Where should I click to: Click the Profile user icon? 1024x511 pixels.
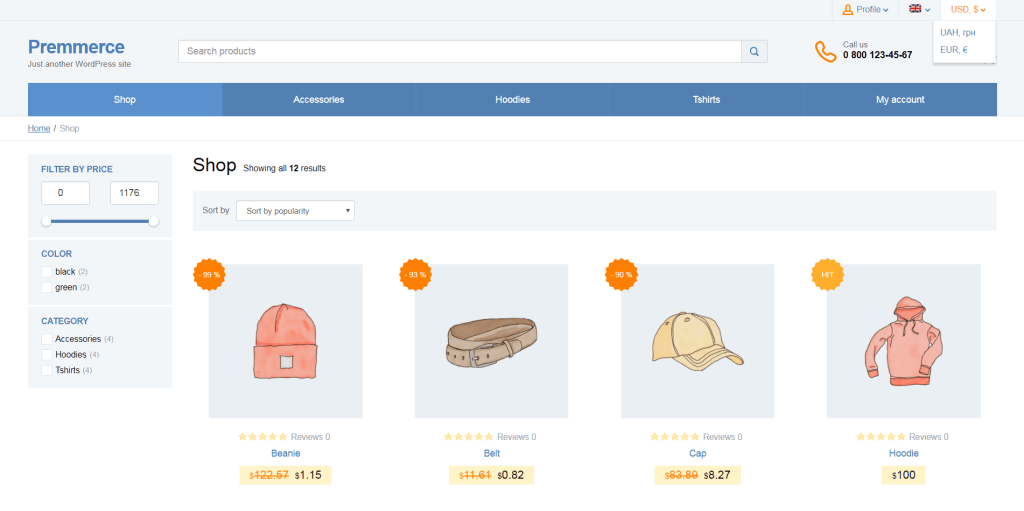point(848,10)
